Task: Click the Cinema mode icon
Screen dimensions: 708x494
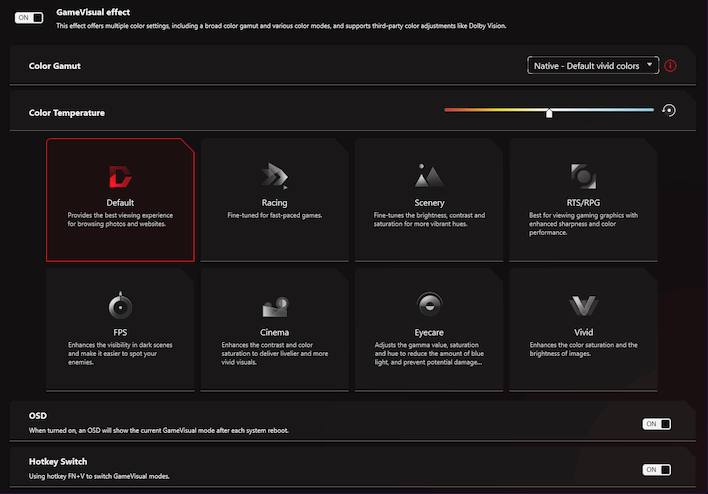Action: [275, 307]
